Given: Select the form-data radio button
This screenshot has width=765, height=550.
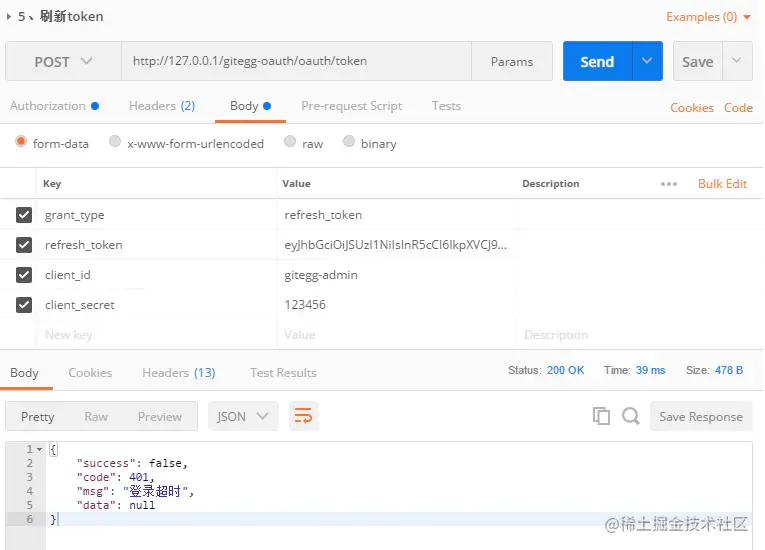Looking at the screenshot, I should click(x=20, y=142).
